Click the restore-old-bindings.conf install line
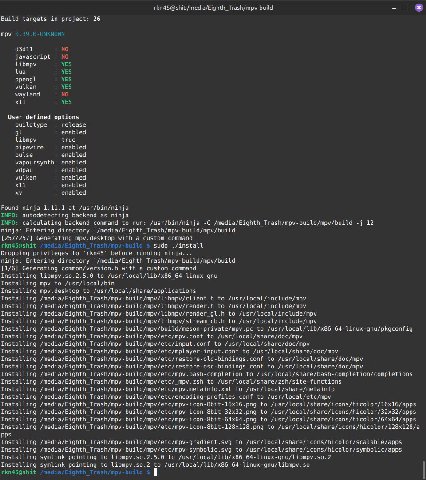Image resolution: width=426 pixels, height=480 pixels. [x=182, y=359]
